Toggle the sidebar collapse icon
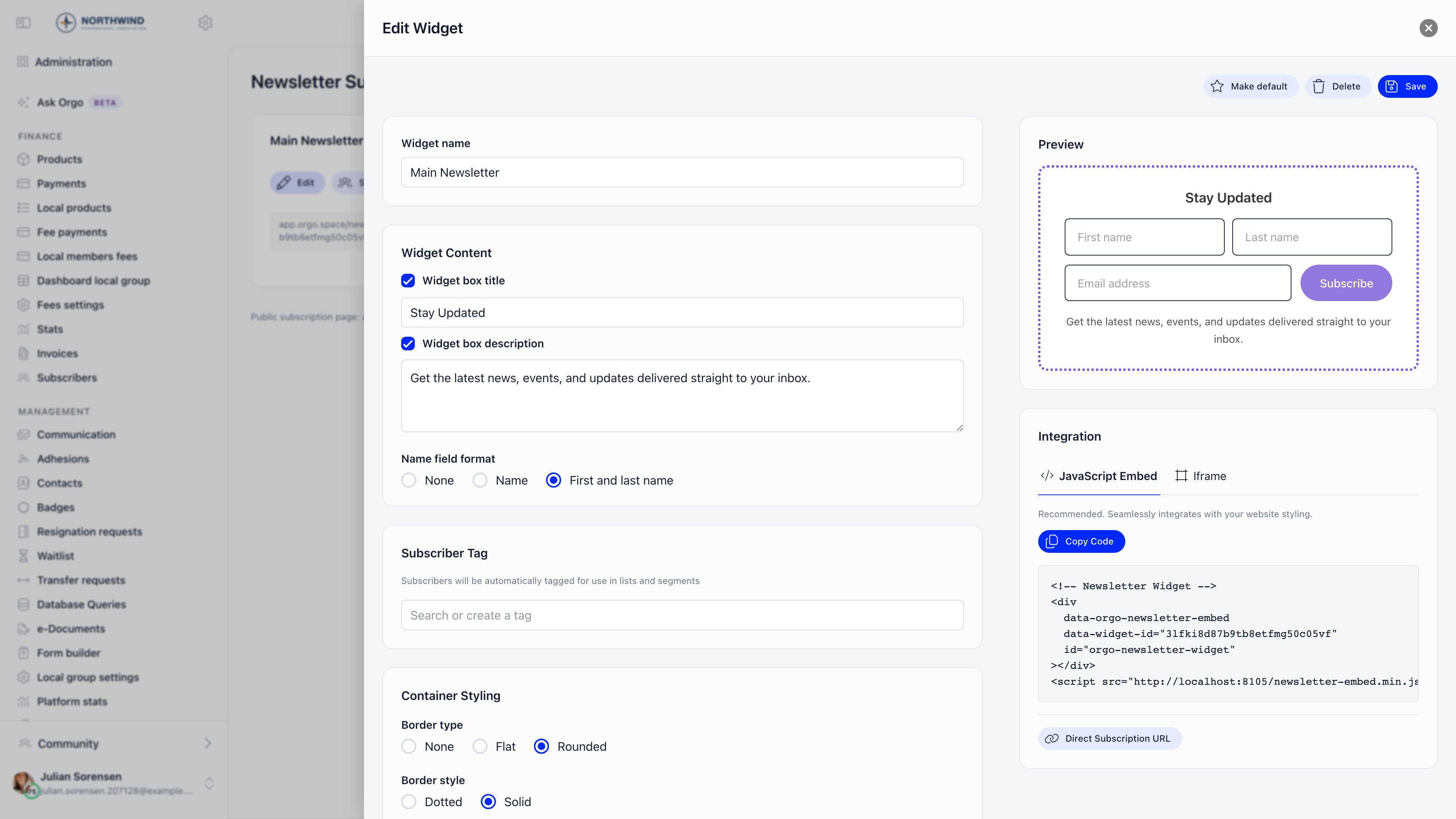This screenshot has width=1456, height=819. coord(23,23)
